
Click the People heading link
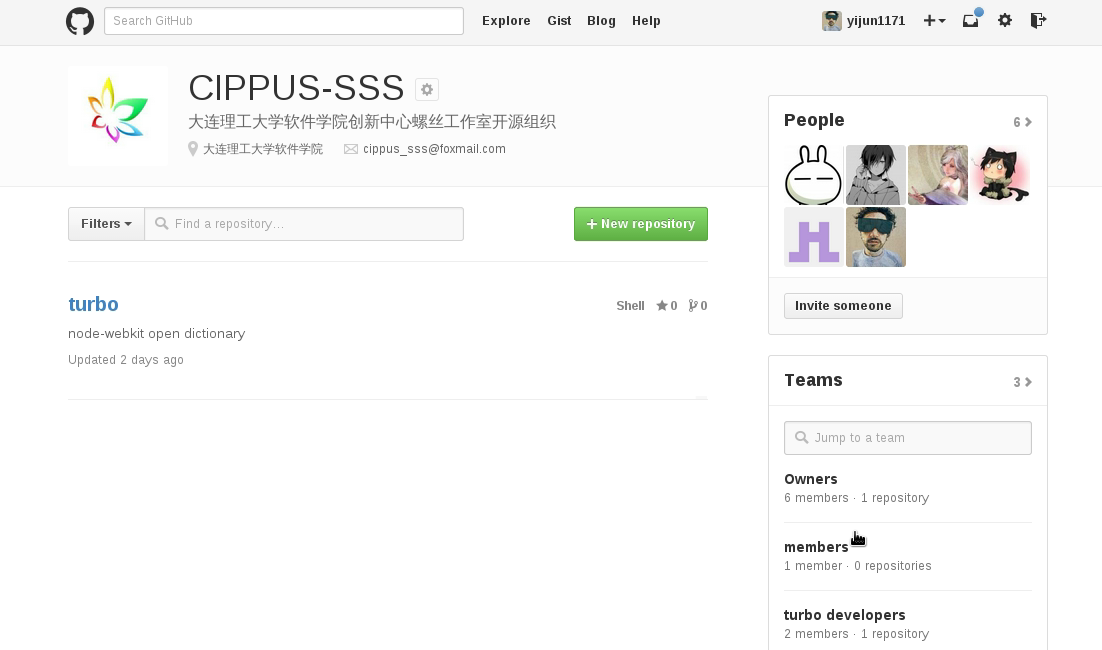[814, 120]
